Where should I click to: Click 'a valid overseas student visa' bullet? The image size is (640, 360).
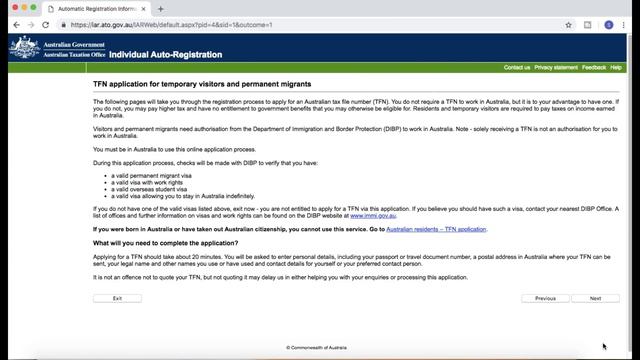point(149,189)
